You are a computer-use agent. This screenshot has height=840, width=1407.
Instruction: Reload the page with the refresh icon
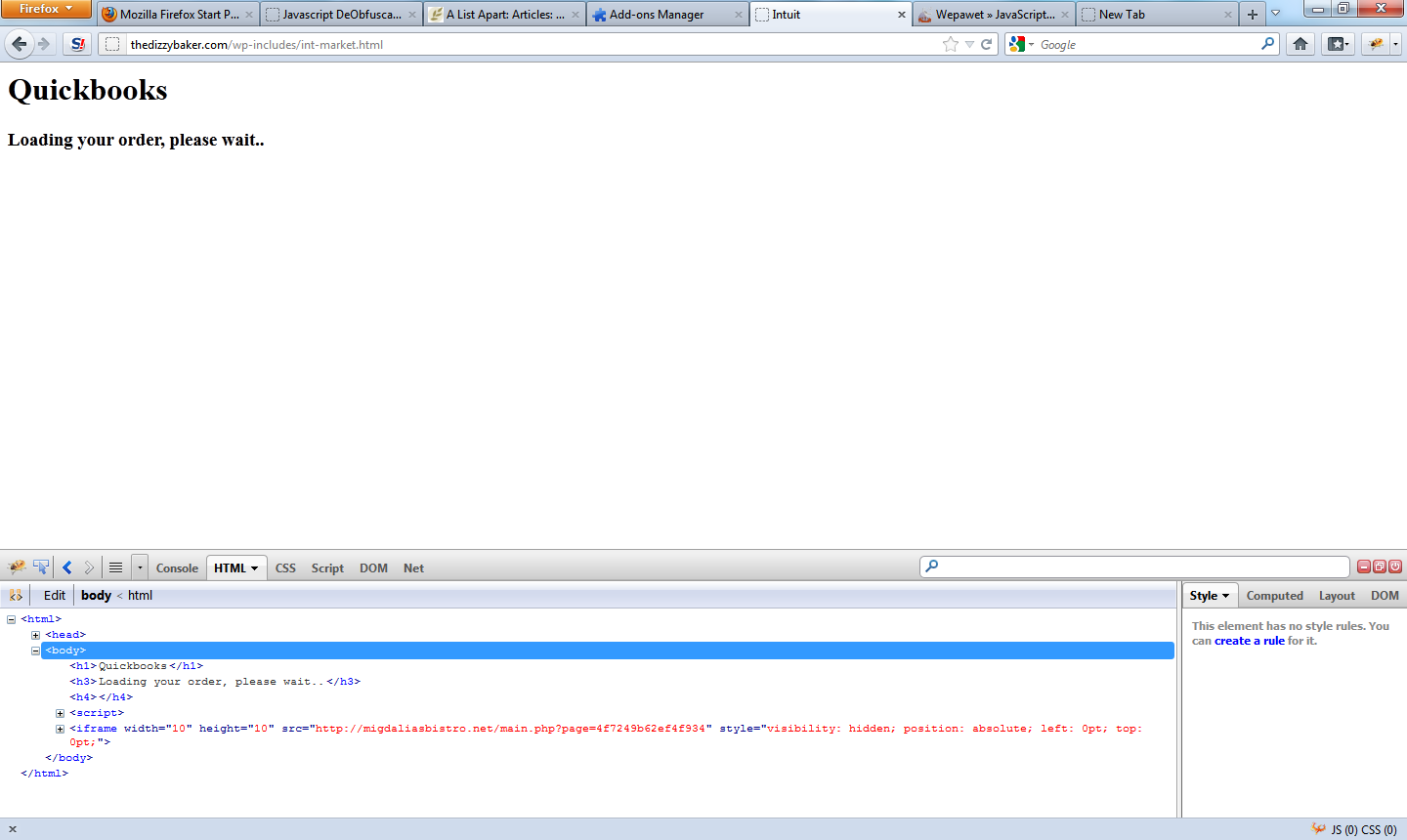pyautogui.click(x=987, y=44)
